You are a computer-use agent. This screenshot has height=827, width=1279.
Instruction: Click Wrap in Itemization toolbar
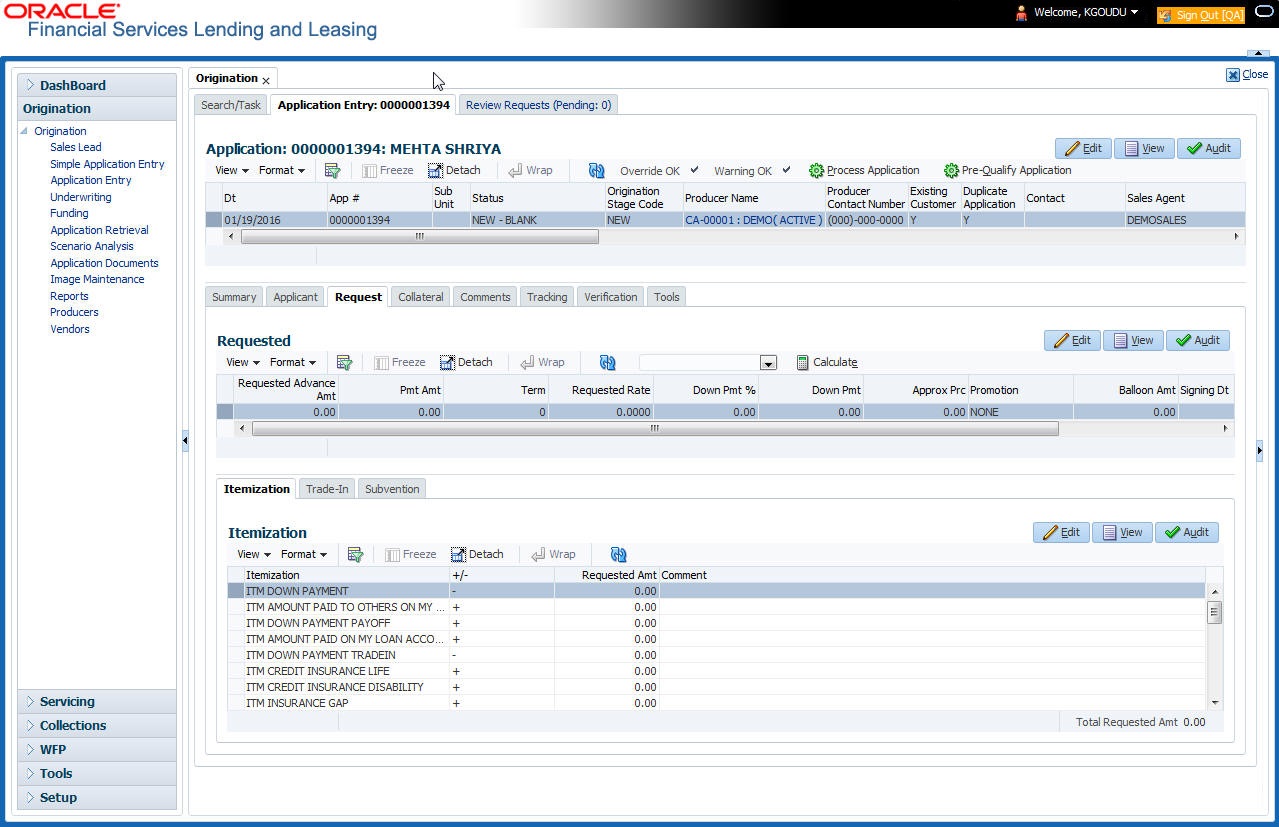(553, 554)
